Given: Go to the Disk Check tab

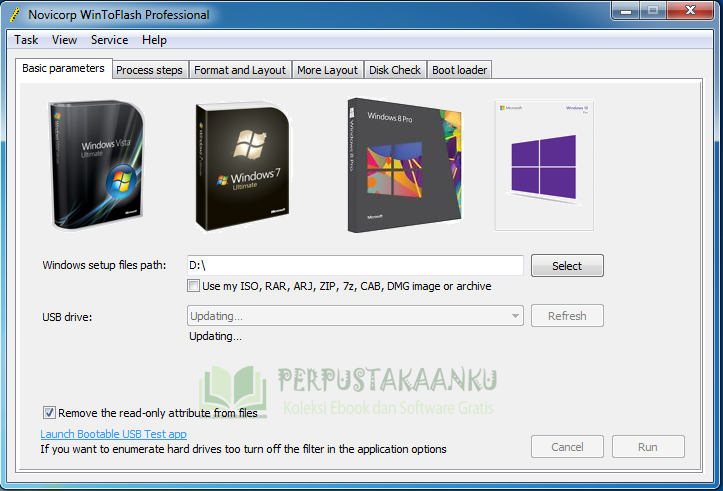Looking at the screenshot, I should click(x=395, y=70).
